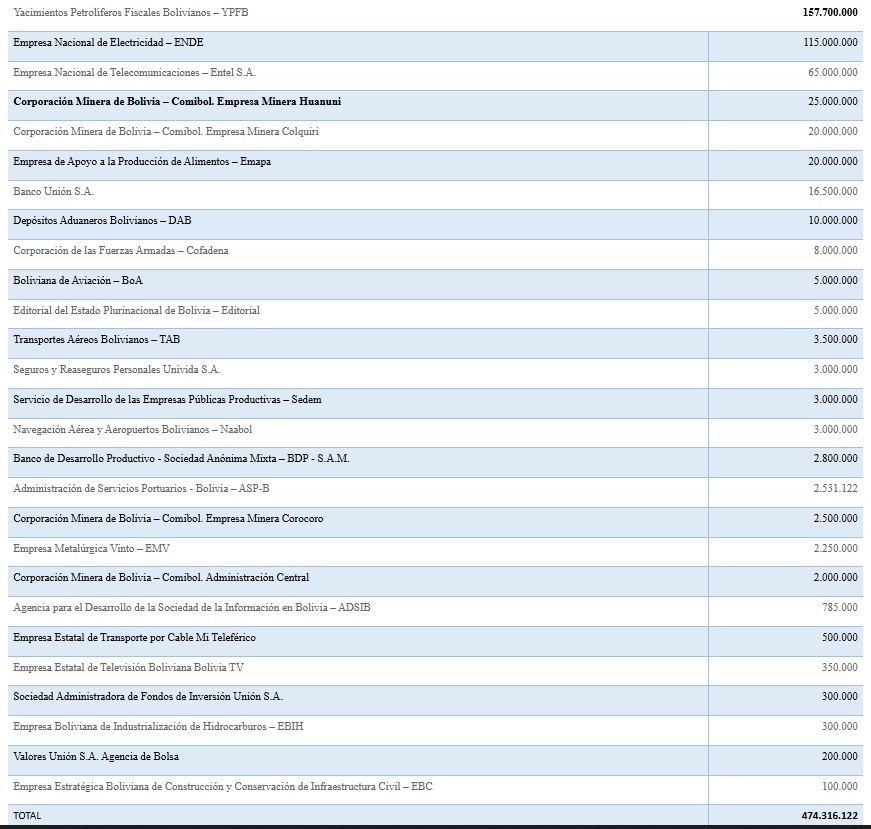Click the Bolivia TV row label
The height and width of the screenshot is (829, 871).
[128, 667]
